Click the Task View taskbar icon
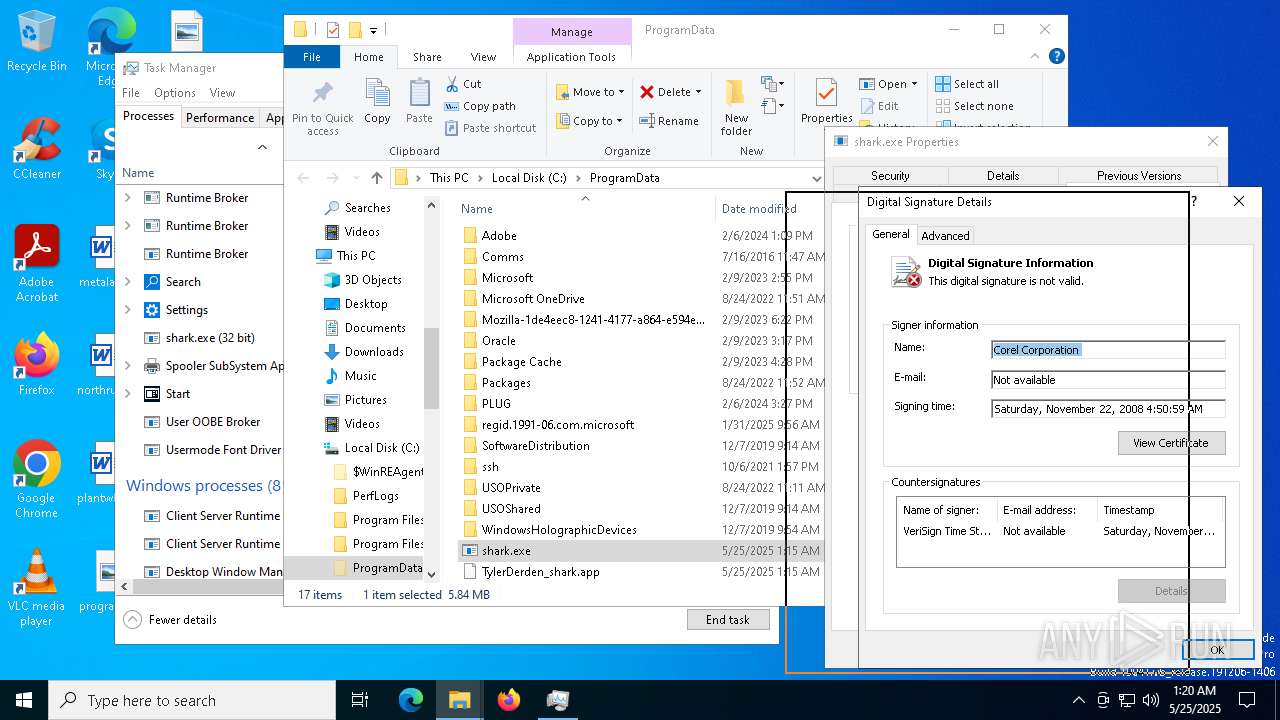1280x720 pixels. click(x=360, y=700)
